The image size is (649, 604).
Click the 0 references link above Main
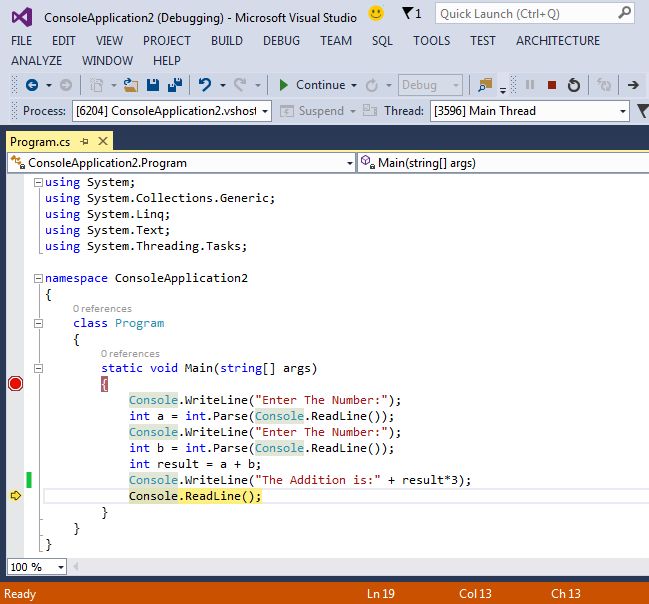(x=130, y=354)
